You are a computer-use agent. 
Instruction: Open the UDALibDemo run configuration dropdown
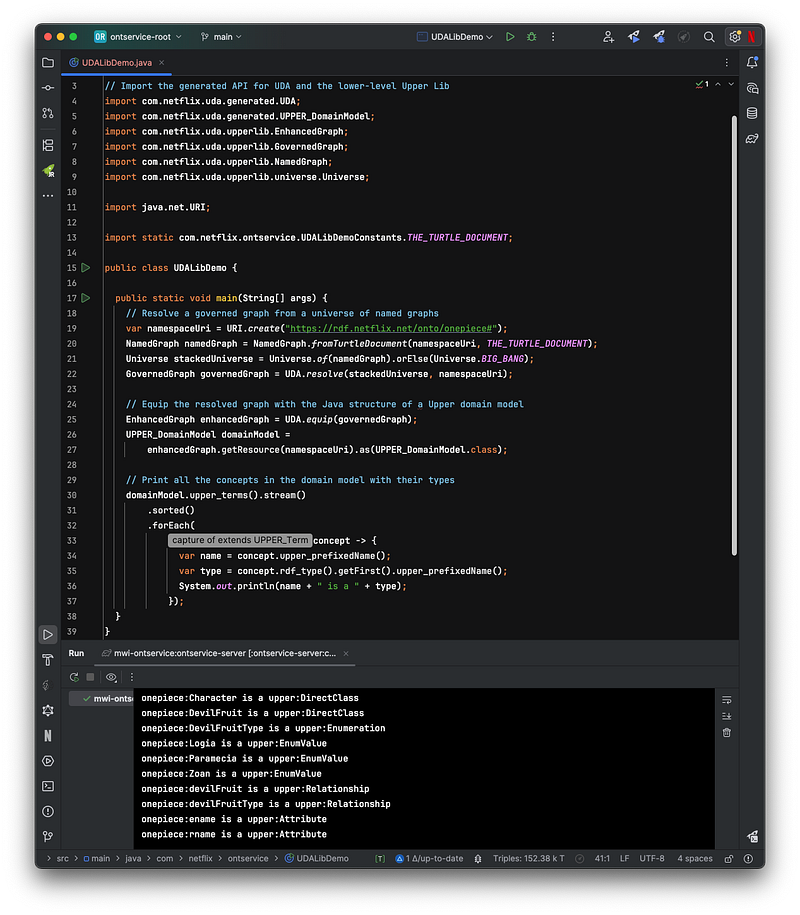coord(456,37)
